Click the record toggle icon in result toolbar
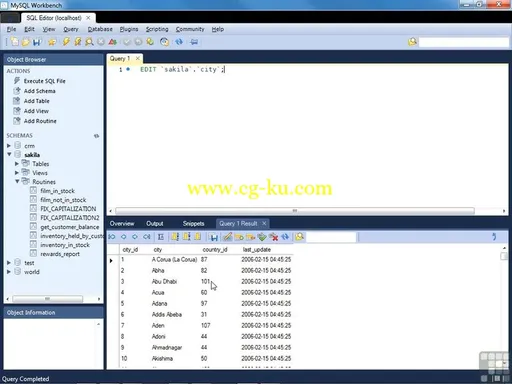The image size is (512, 384). point(161,237)
